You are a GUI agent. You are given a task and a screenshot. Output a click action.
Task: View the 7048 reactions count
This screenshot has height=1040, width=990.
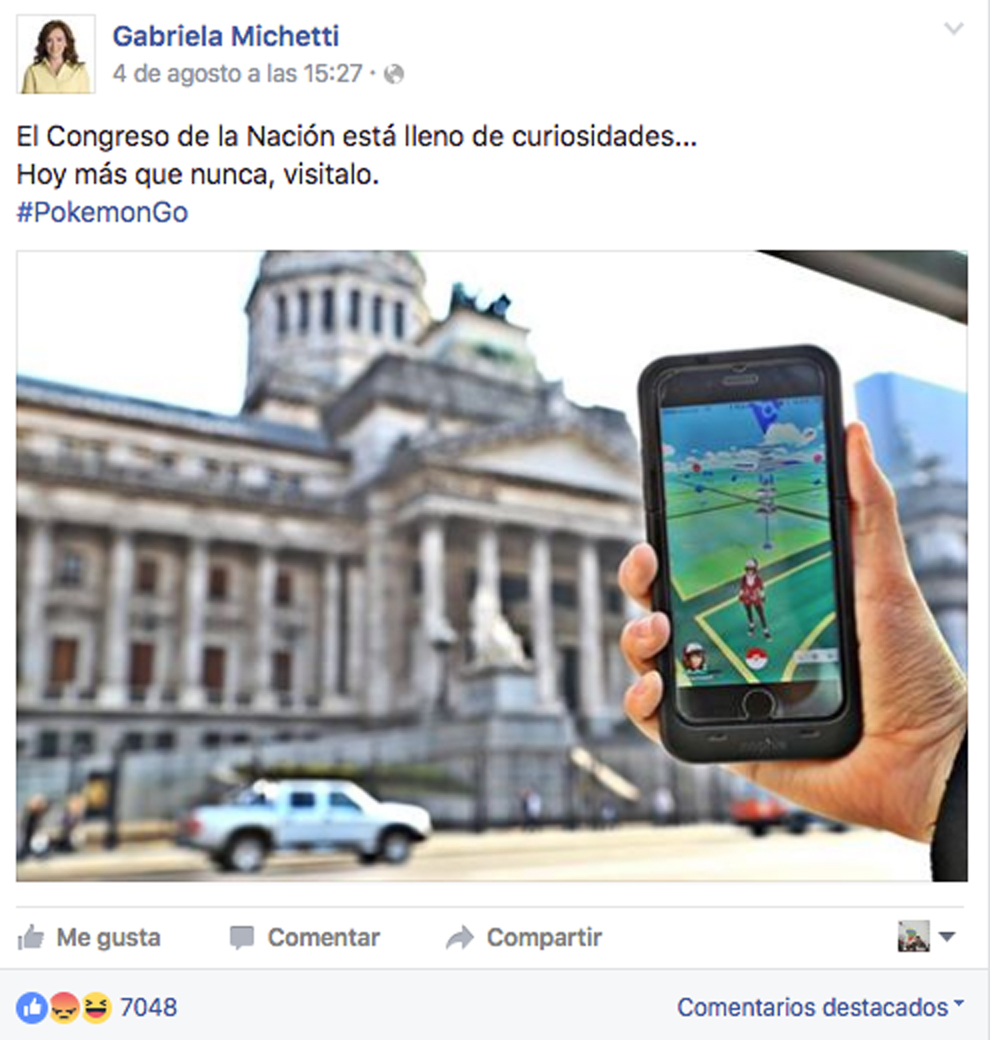click(x=149, y=1008)
